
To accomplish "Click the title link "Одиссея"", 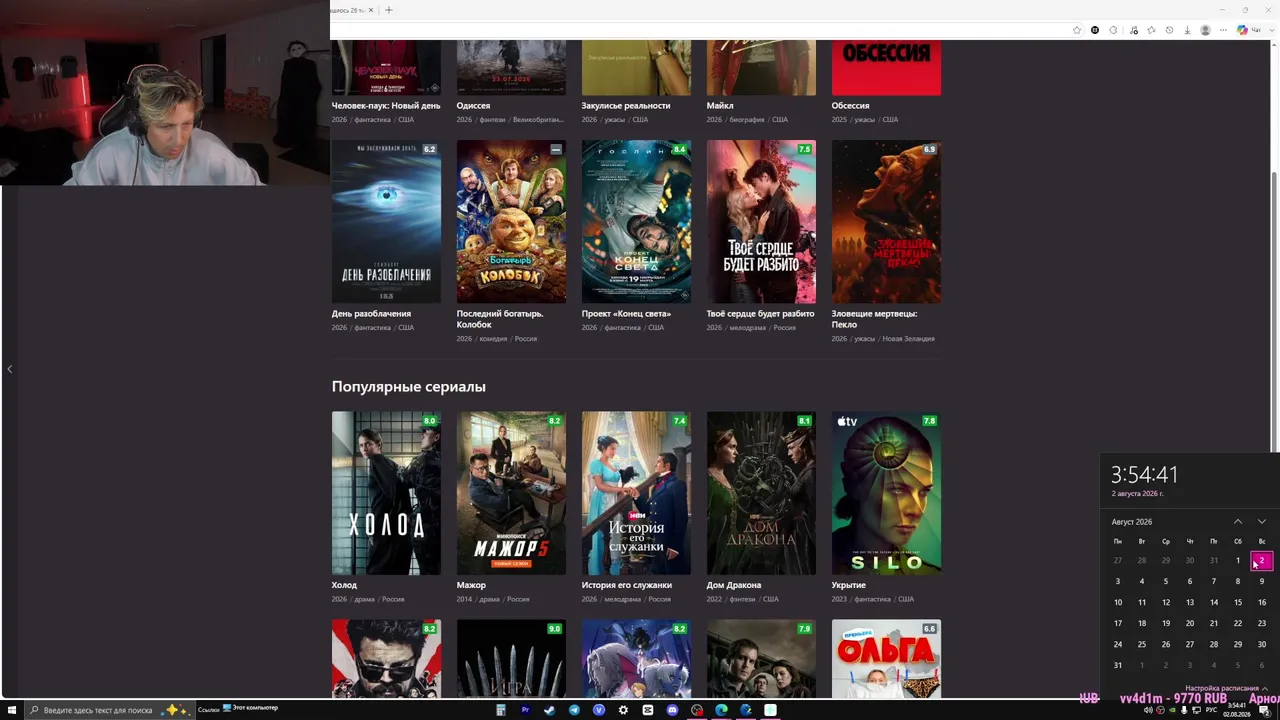I will (474, 105).
